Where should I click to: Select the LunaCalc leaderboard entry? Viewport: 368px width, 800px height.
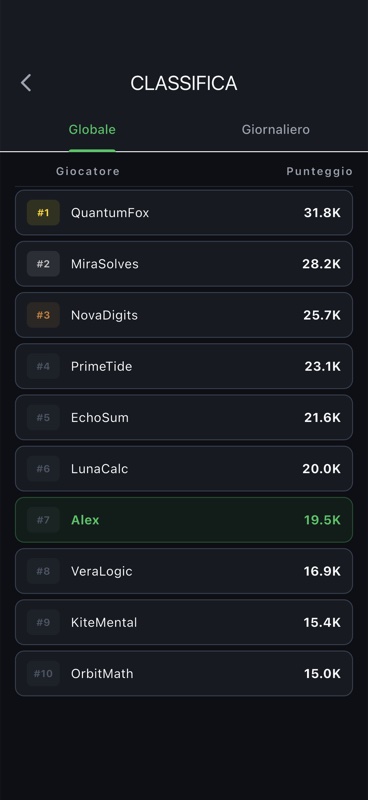184,468
